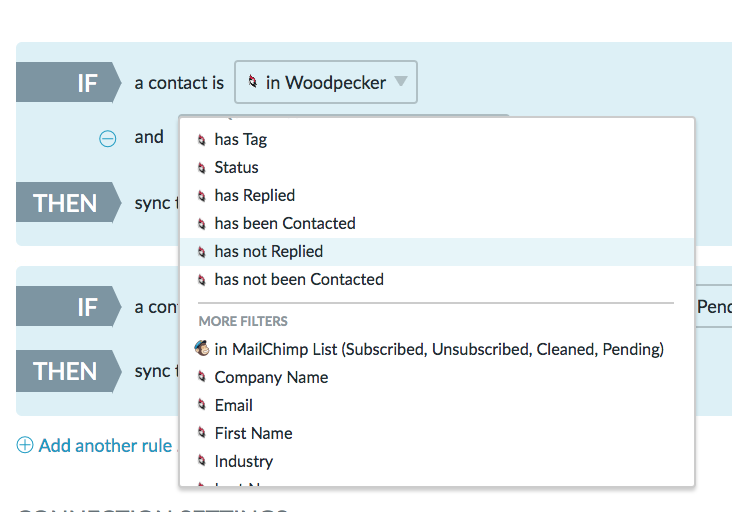The width and height of the screenshot is (732, 512).
Task: Select the 'Email' field filter
Action: point(437,405)
